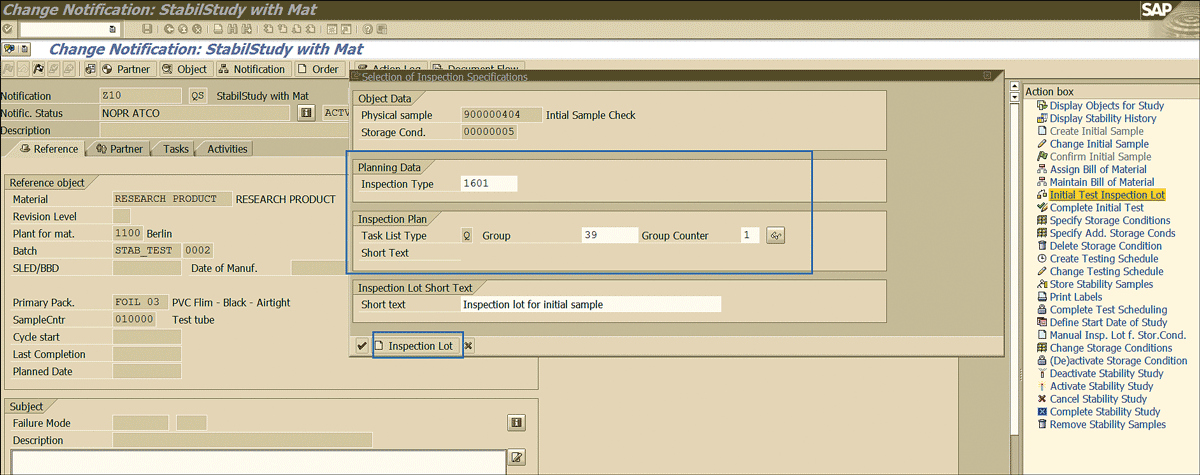Click the Object toolbar button
1200x475 pixels.
(x=186, y=69)
